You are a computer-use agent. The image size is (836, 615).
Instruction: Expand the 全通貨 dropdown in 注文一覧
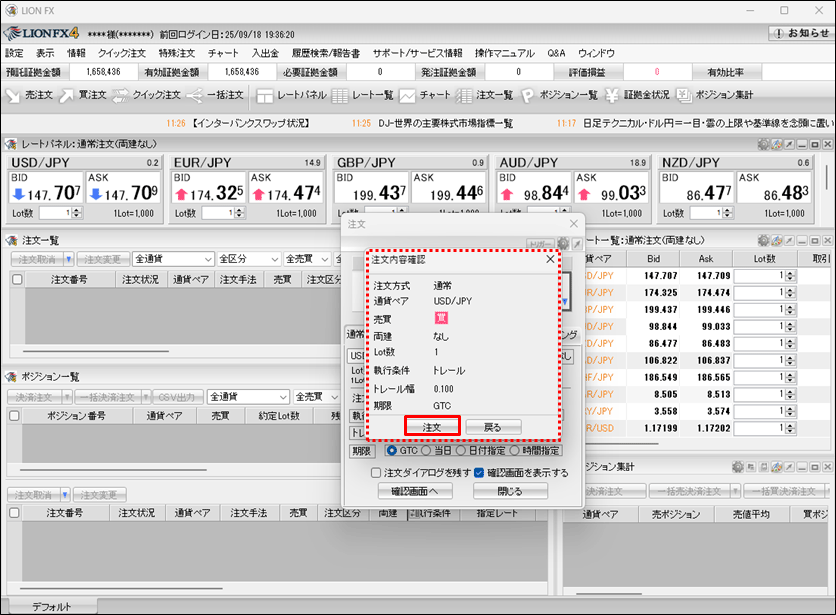coord(174,259)
